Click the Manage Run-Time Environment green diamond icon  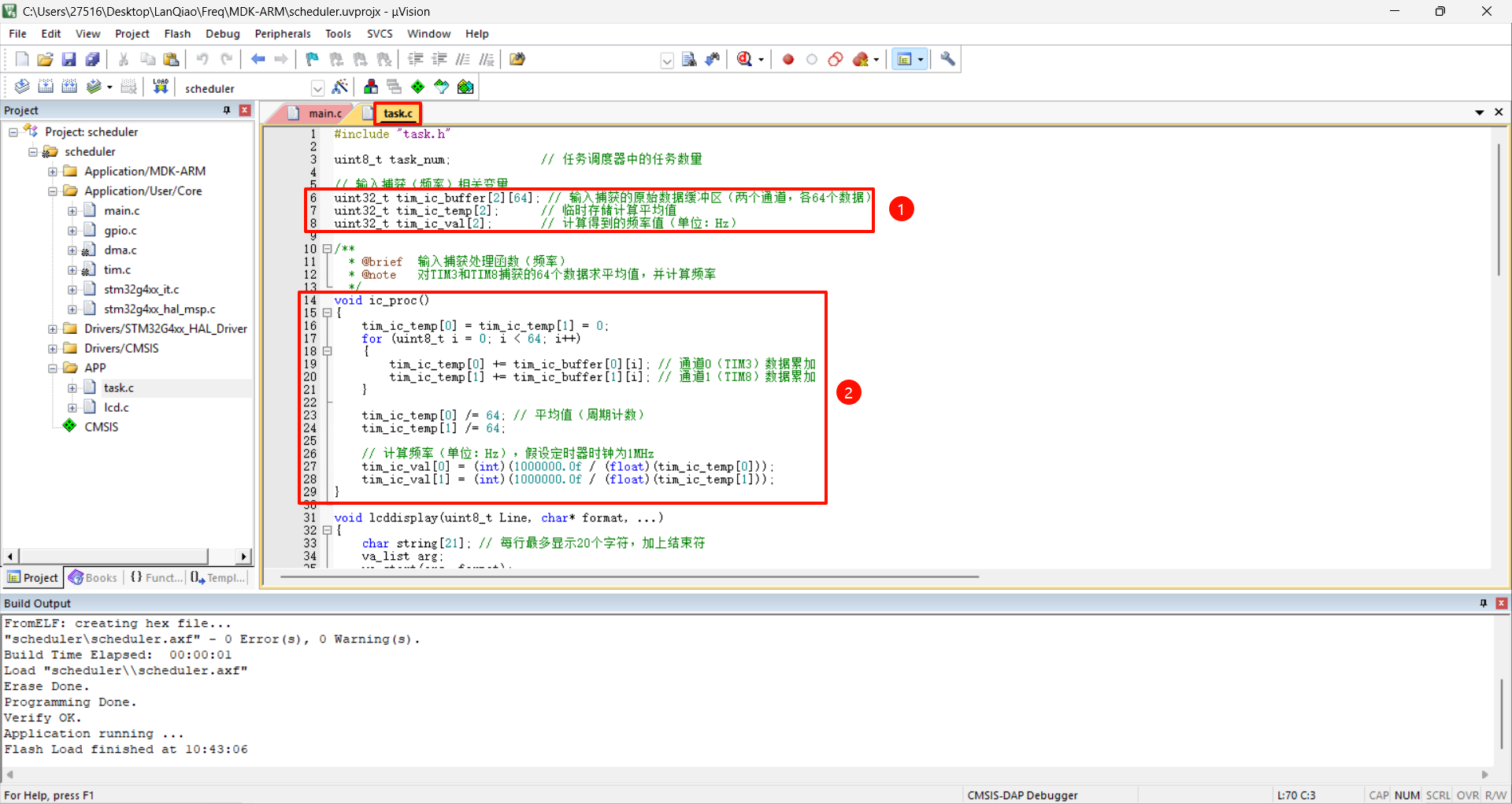pyautogui.click(x=418, y=87)
